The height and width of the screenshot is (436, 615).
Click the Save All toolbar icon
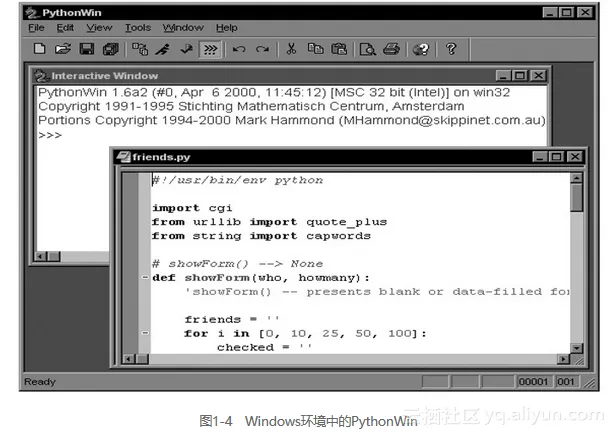111,49
